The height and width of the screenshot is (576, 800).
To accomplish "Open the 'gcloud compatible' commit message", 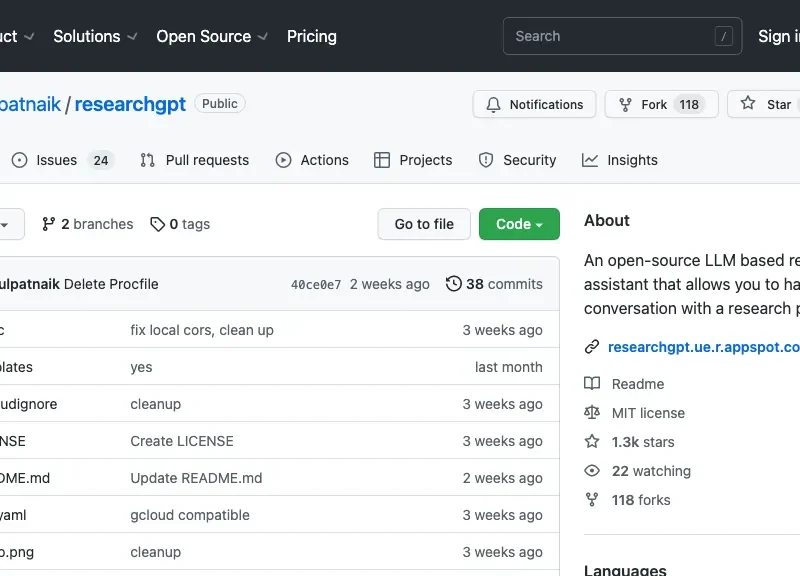I will 190,515.
